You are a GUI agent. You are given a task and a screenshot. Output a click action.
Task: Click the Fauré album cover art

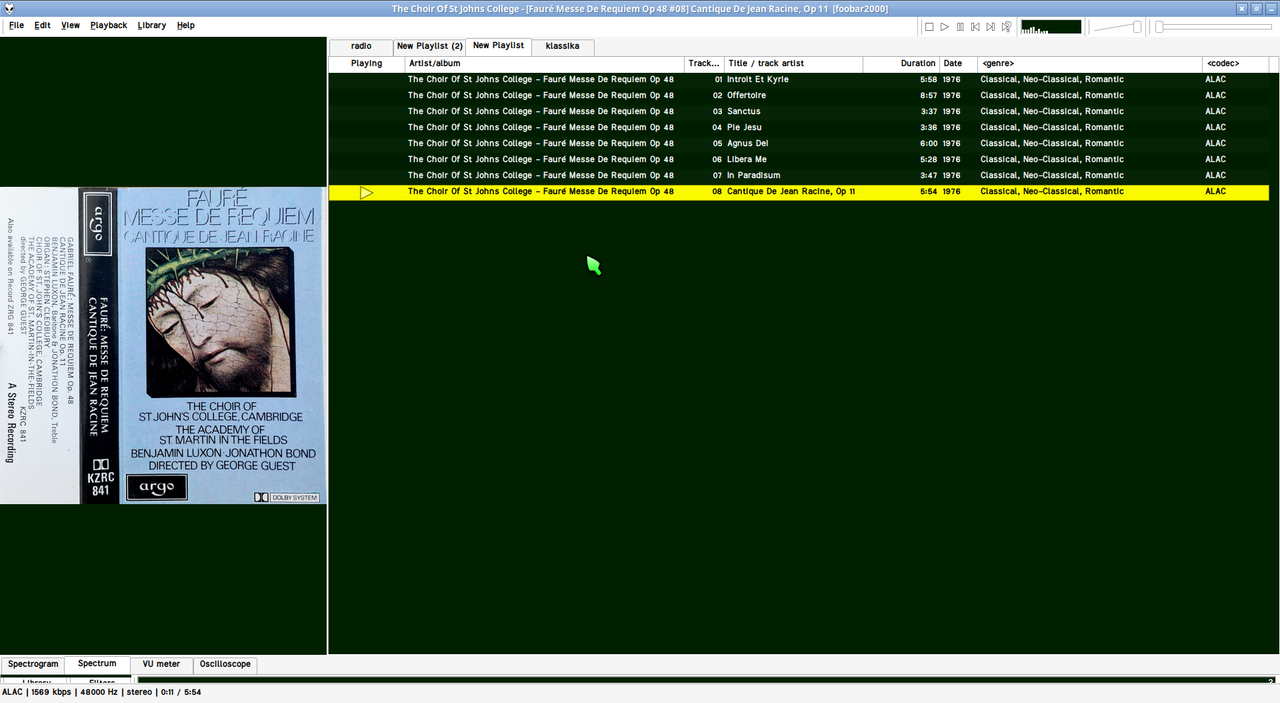[x=163, y=346]
